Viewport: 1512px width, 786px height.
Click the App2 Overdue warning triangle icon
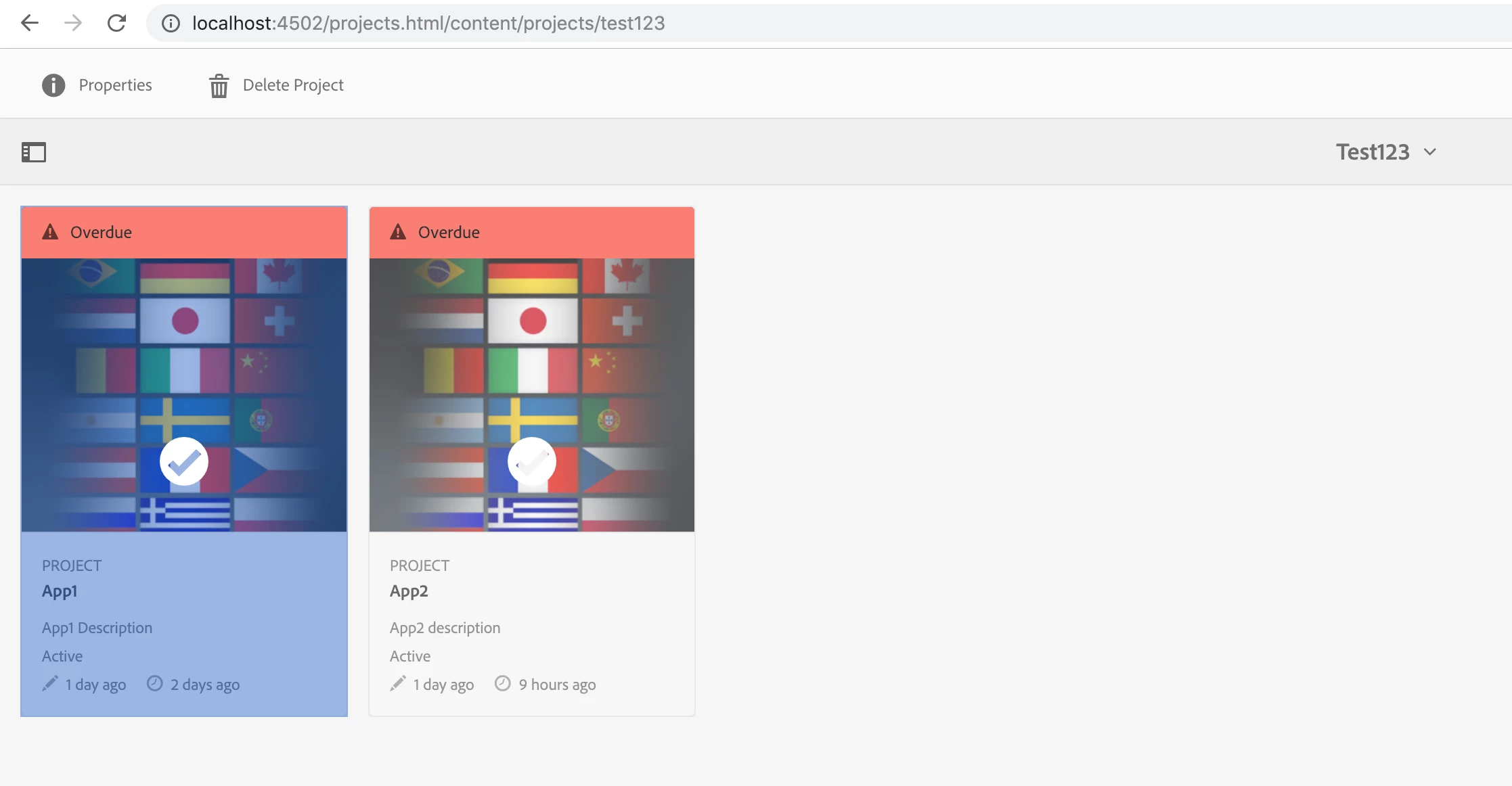click(x=398, y=232)
